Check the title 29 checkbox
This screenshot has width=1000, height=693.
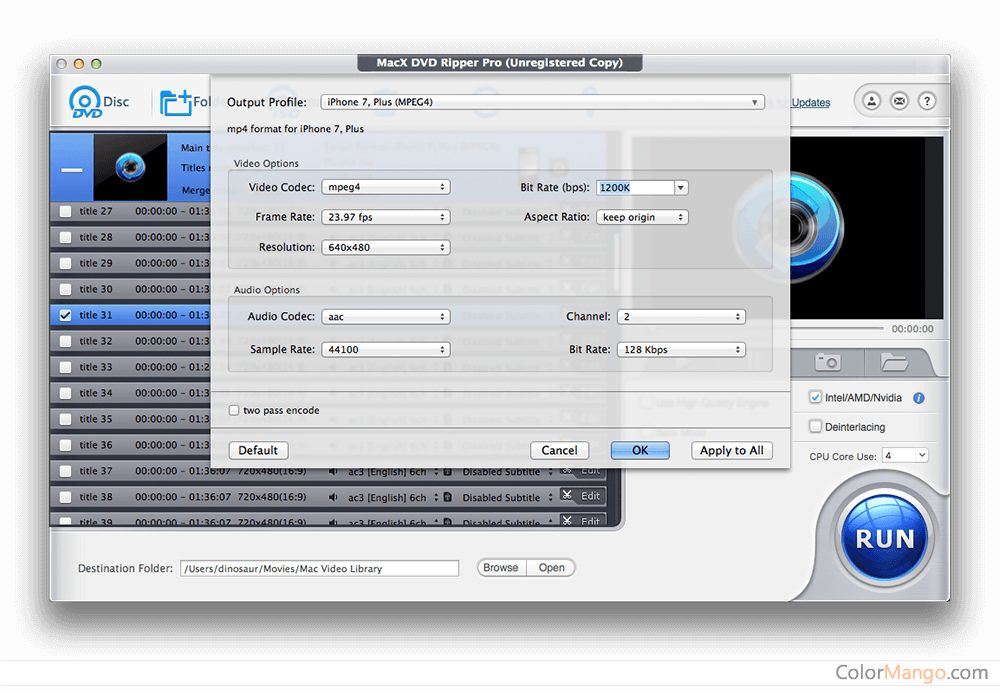[65, 263]
